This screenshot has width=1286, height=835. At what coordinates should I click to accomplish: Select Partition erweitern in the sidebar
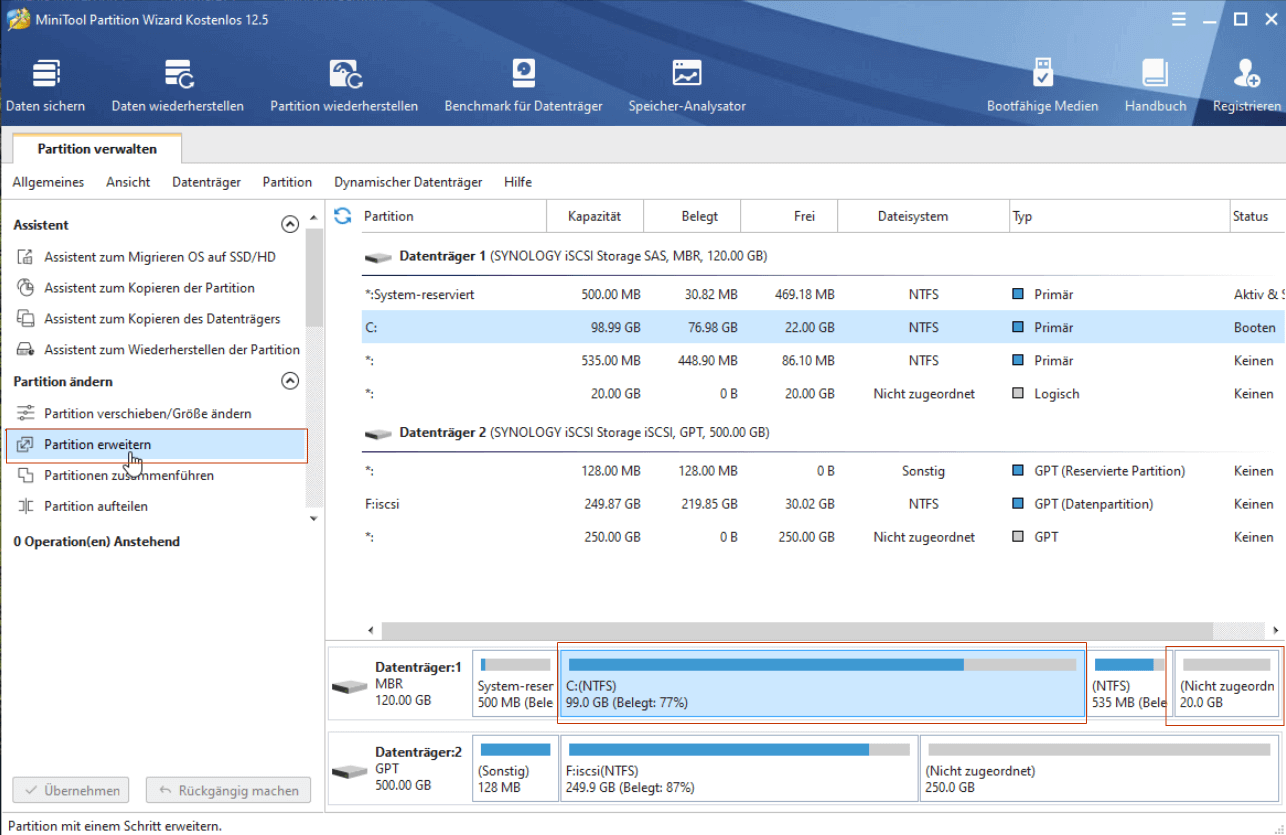tap(156, 444)
